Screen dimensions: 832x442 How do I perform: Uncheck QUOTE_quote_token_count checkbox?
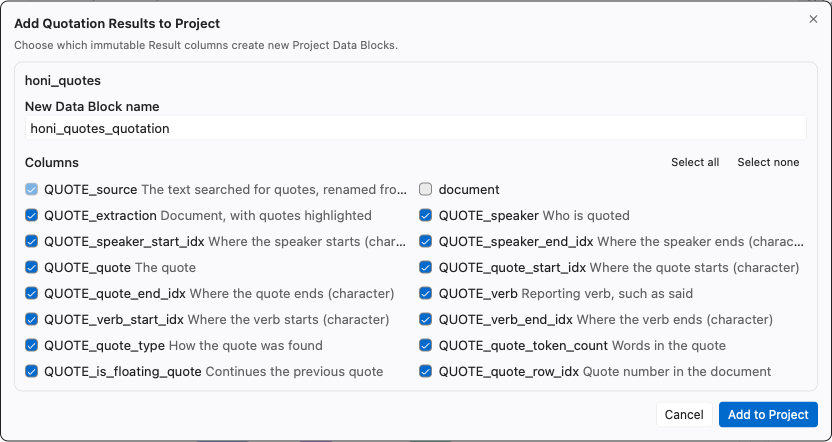426,345
